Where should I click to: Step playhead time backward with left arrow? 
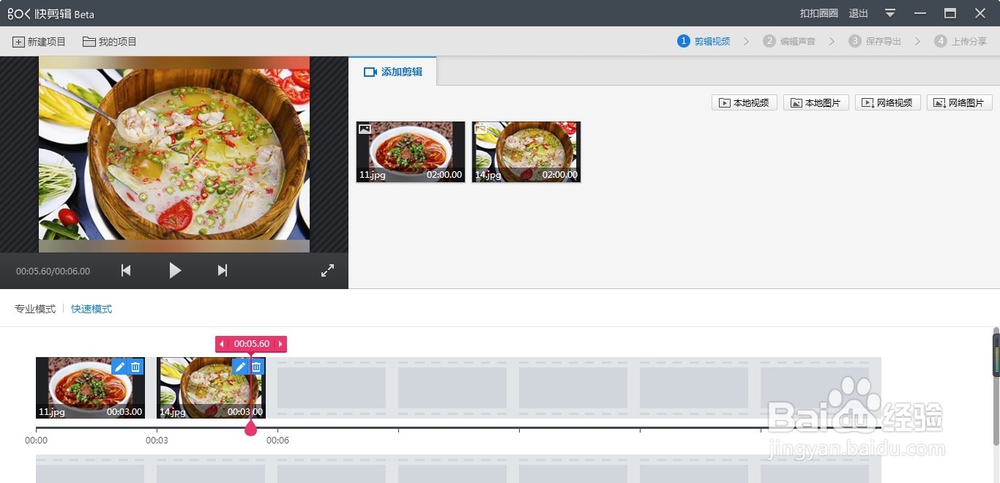(222, 344)
